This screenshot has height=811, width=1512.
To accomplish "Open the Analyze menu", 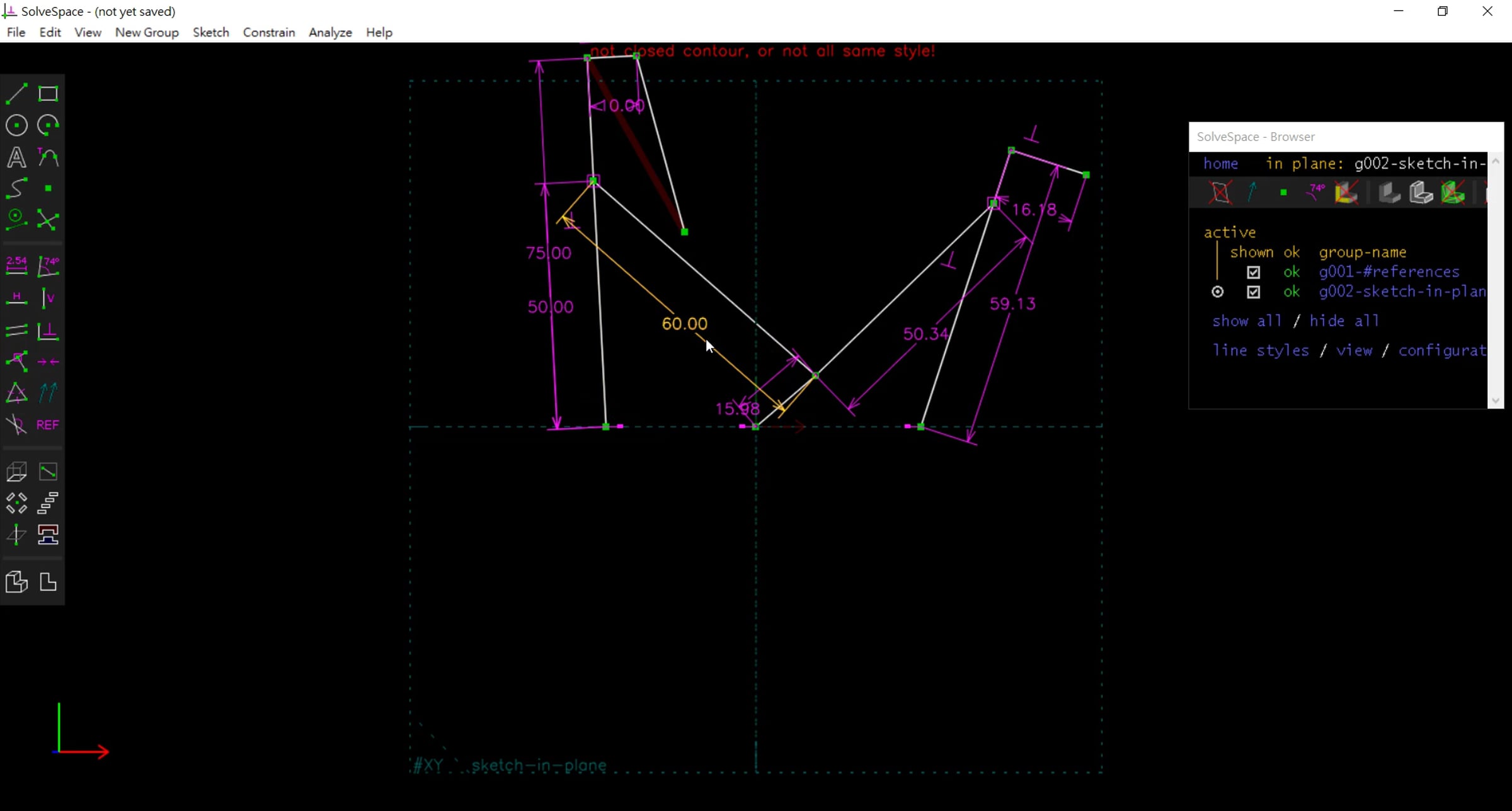I will 330,32.
